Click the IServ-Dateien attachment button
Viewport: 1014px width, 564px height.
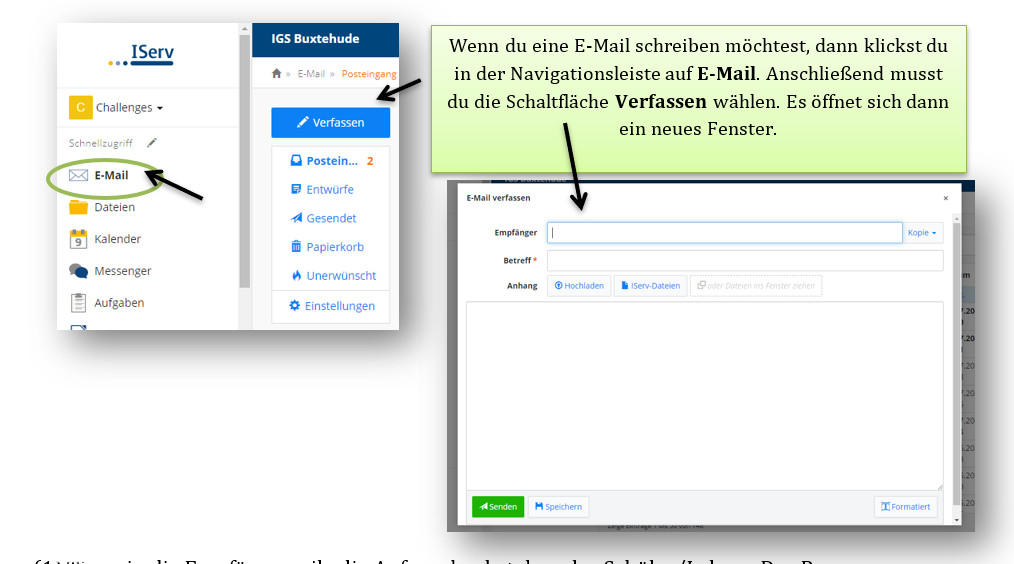point(651,286)
